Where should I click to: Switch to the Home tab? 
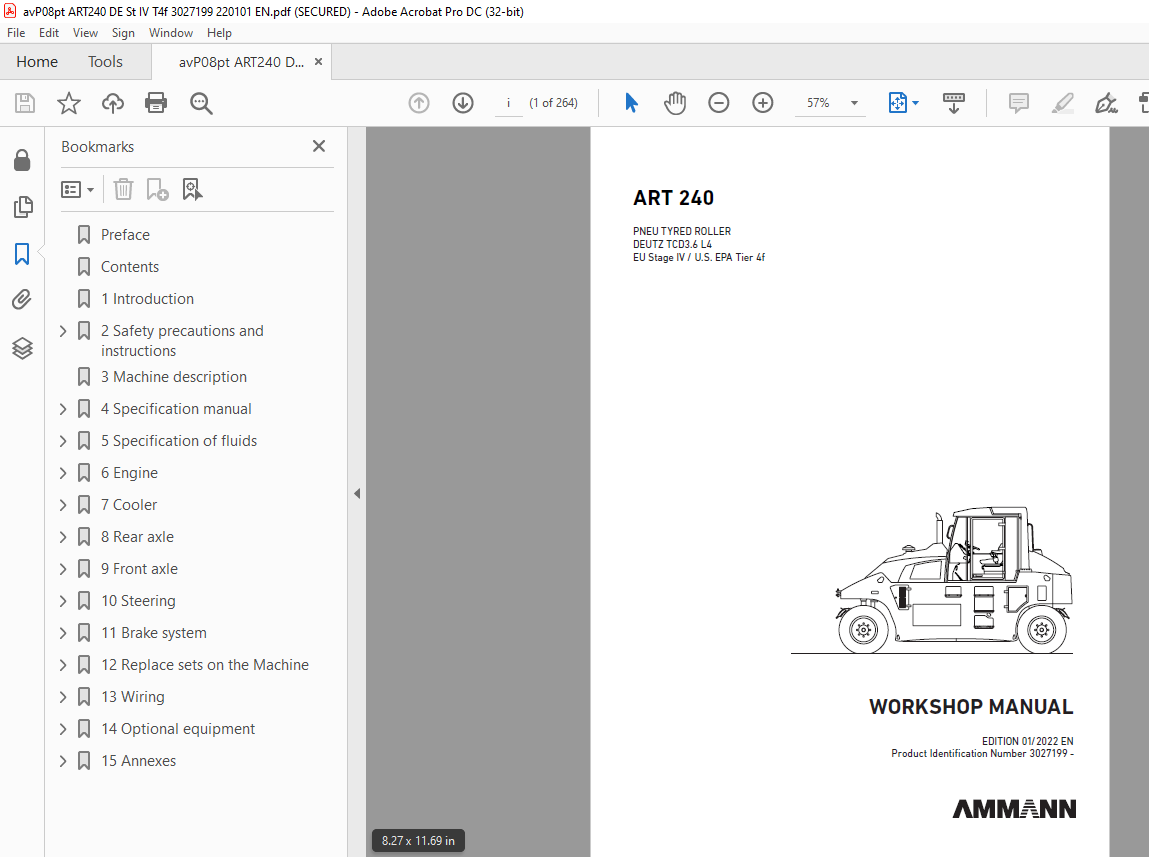(x=37, y=62)
